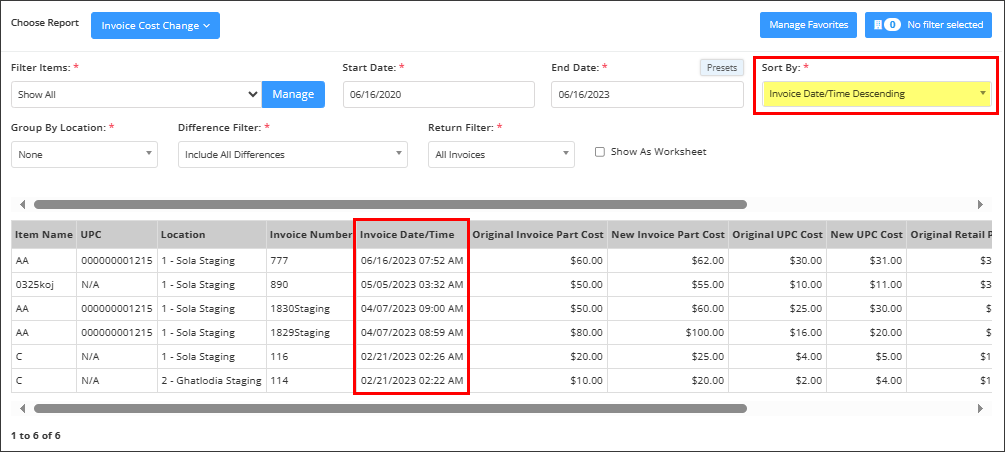This screenshot has height=452, width=1005.
Task: Click right arrow of bottom horizontal scrollbar
Action: point(980,408)
